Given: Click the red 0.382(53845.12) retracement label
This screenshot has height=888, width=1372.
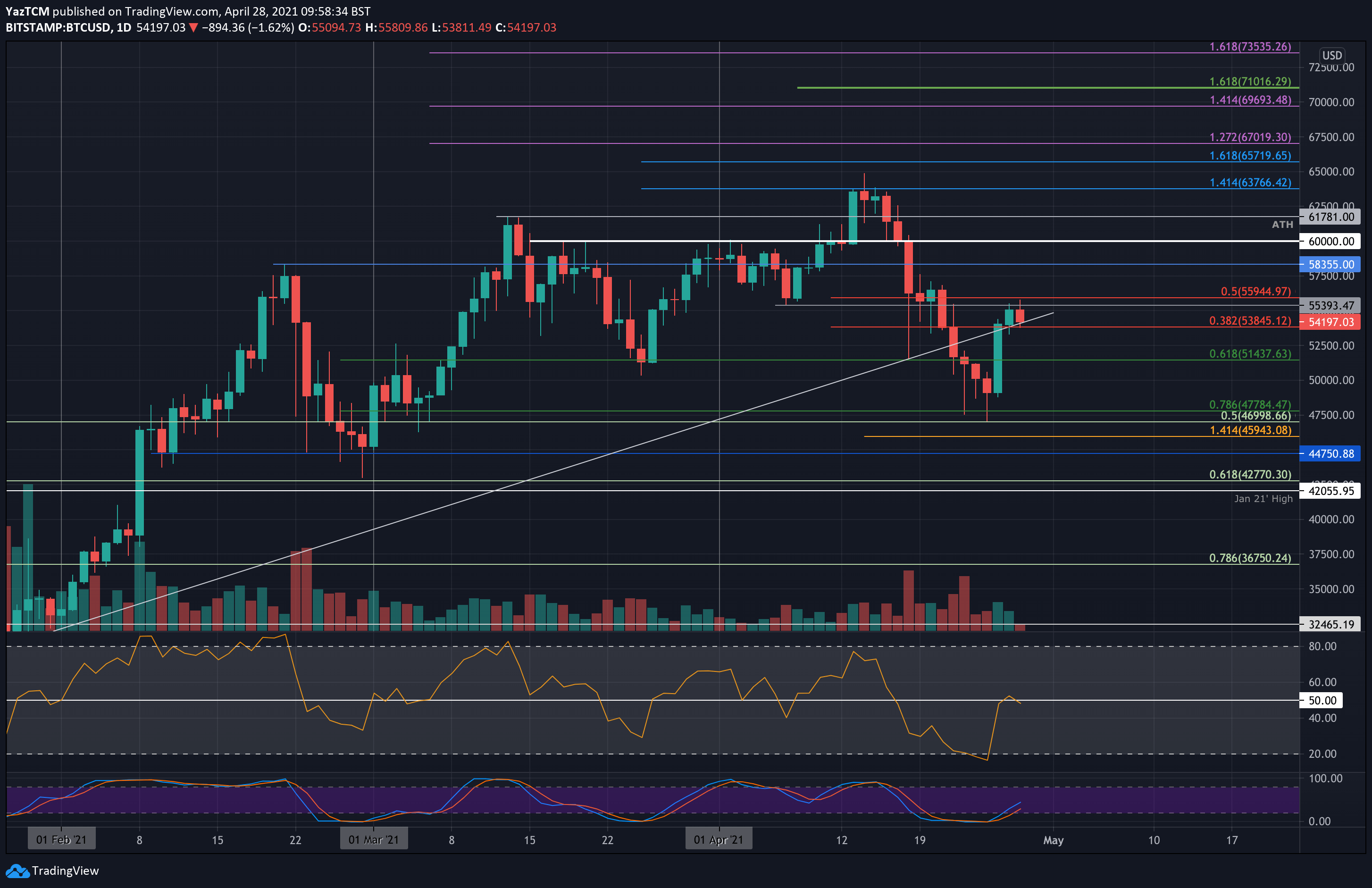Looking at the screenshot, I should point(1250,321).
